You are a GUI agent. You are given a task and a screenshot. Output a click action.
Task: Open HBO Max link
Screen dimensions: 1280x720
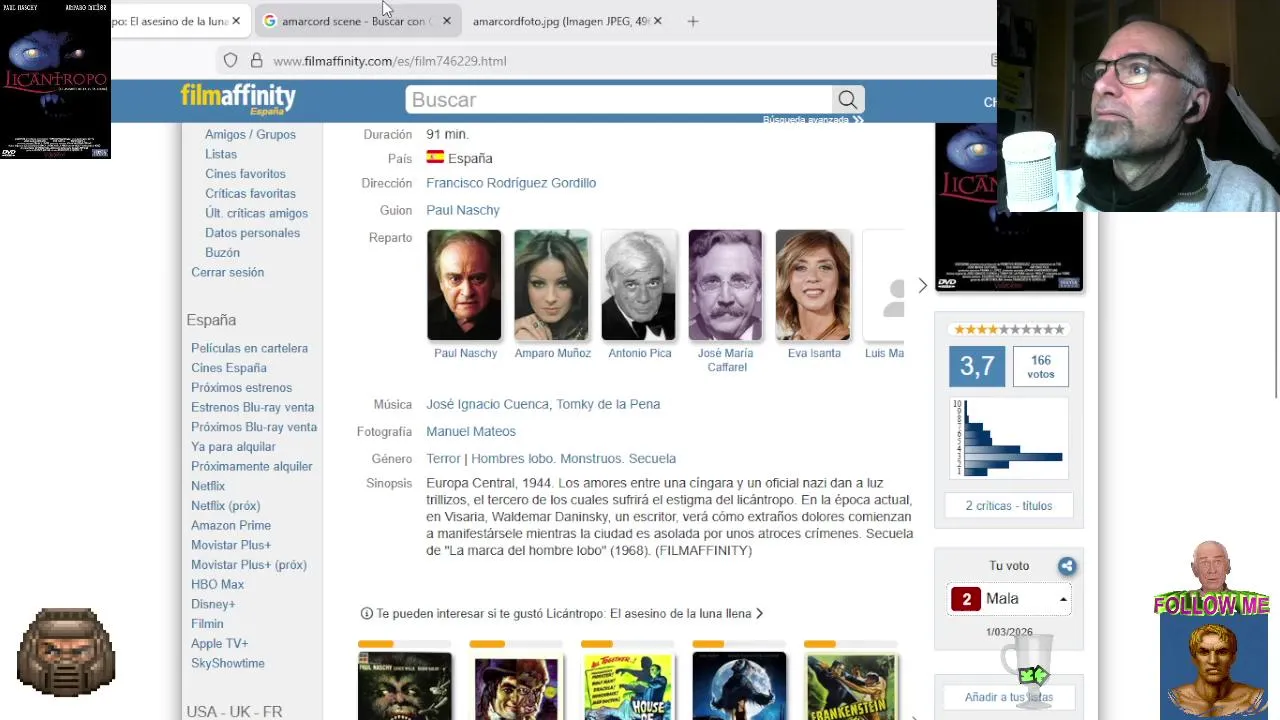[x=217, y=584]
